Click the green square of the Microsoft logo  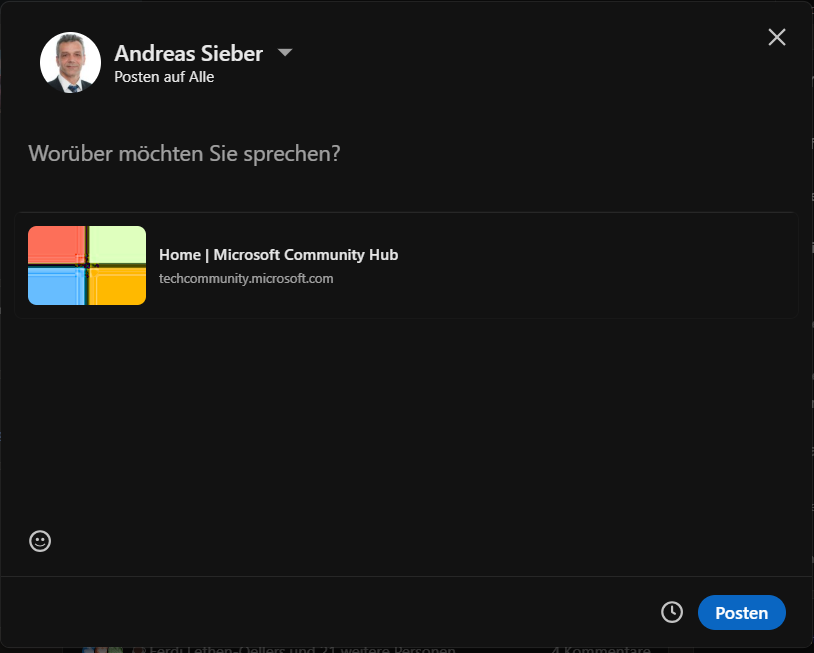tap(117, 244)
